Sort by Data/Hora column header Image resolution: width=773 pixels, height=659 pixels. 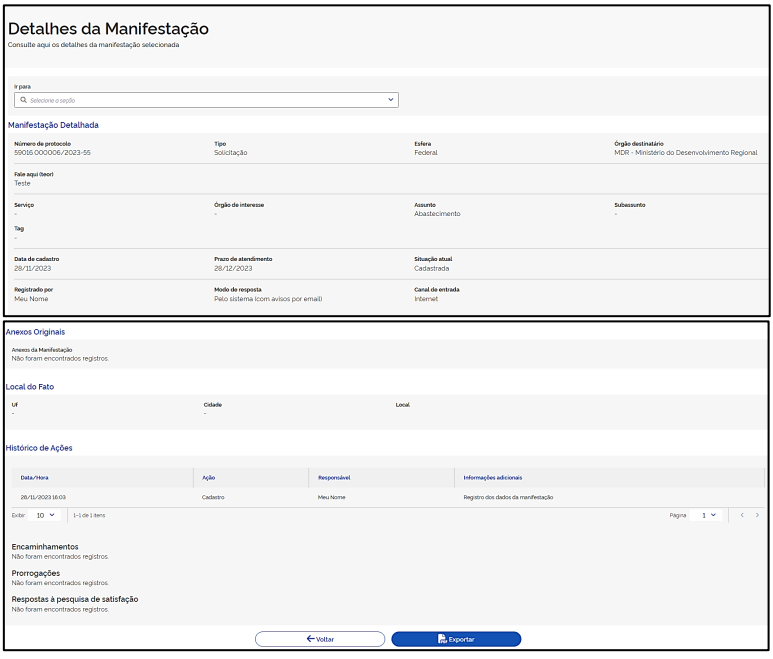(35, 477)
